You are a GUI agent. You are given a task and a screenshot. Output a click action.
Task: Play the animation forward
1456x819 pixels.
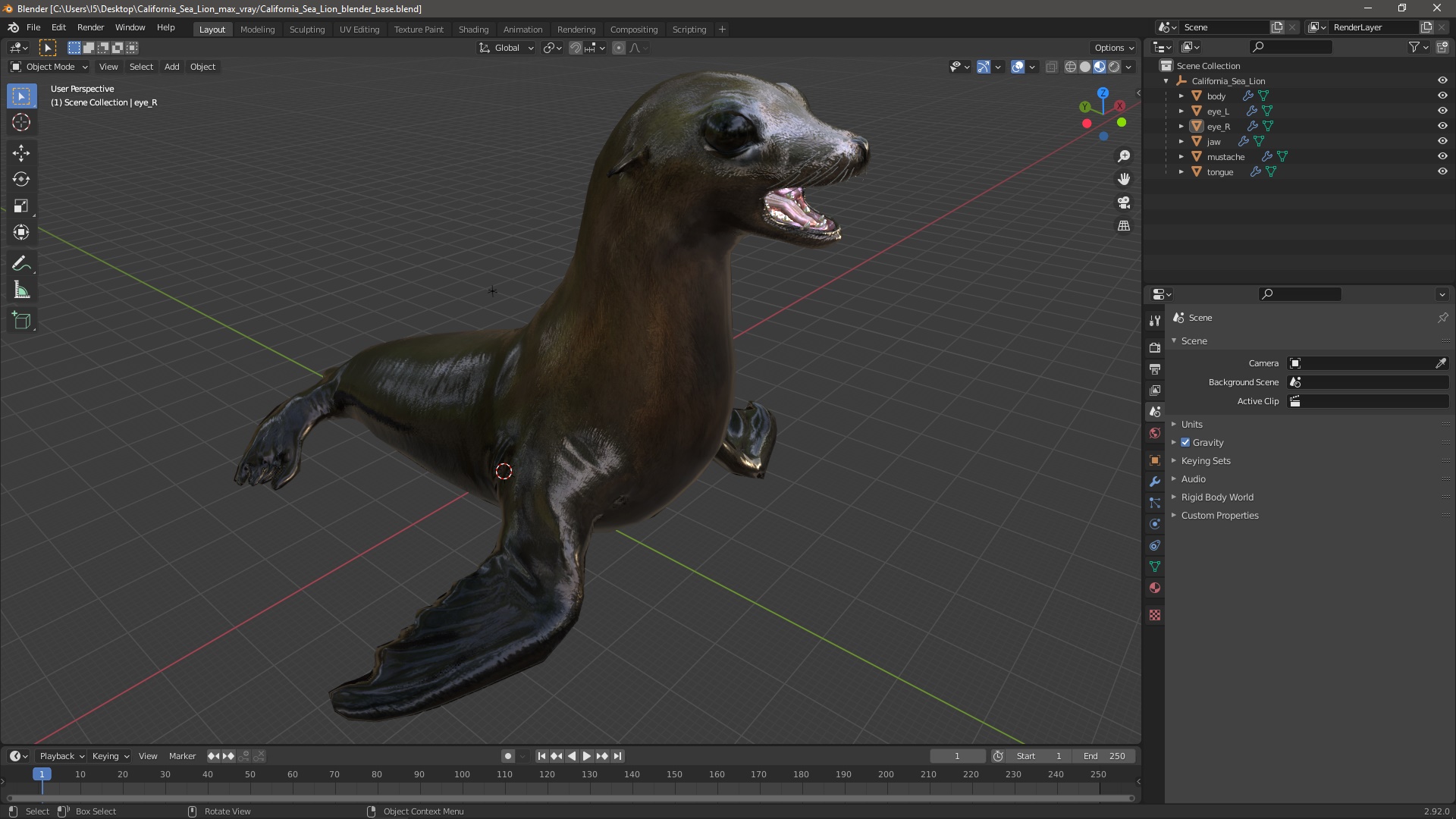[x=587, y=756]
